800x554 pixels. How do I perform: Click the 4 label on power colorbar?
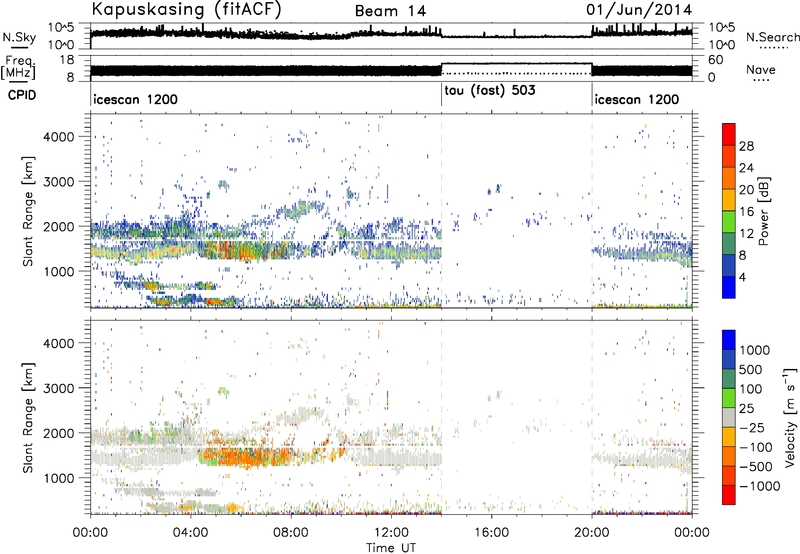(742, 277)
